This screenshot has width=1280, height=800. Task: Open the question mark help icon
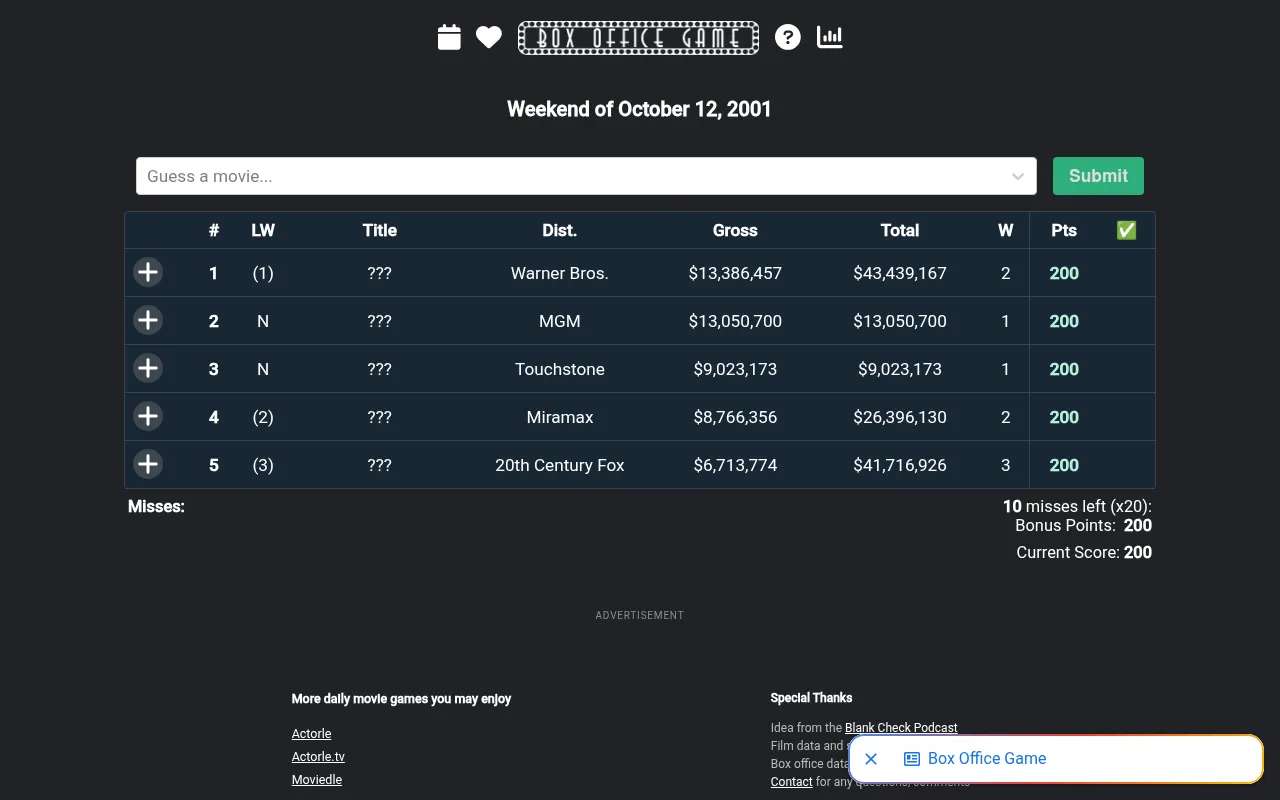click(788, 37)
